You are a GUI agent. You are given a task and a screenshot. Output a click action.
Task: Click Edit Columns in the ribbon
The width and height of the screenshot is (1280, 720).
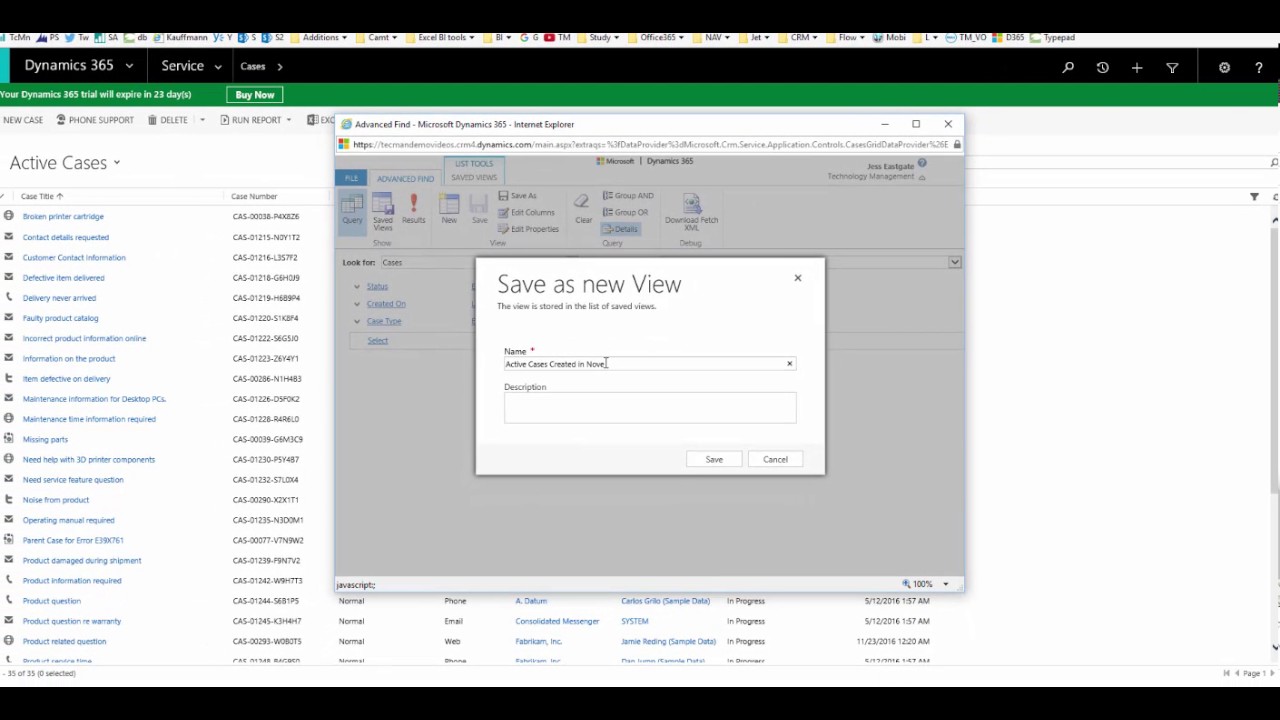tap(526, 212)
